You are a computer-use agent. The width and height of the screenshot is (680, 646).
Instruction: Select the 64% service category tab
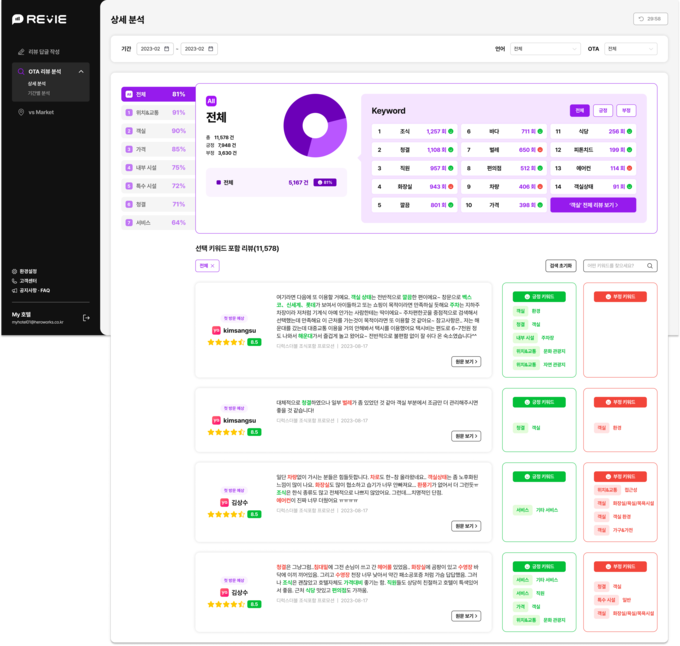157,223
